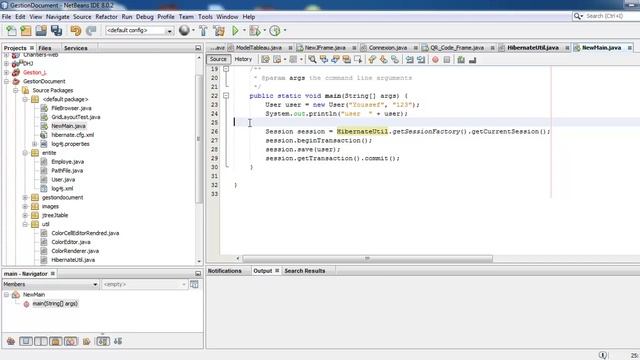Image resolution: width=640 pixels, height=360 pixels.
Task: Toggle Sort by Source in Navigator
Action: click(118, 341)
